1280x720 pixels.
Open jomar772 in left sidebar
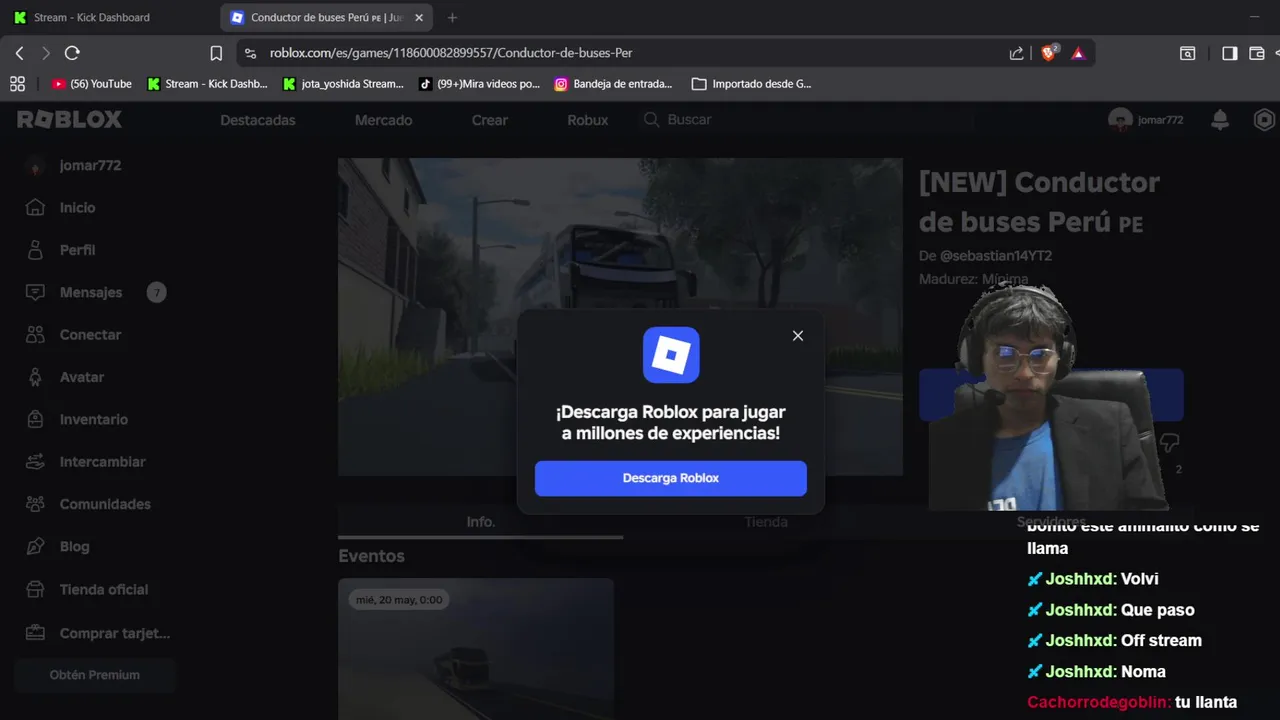coord(74,166)
